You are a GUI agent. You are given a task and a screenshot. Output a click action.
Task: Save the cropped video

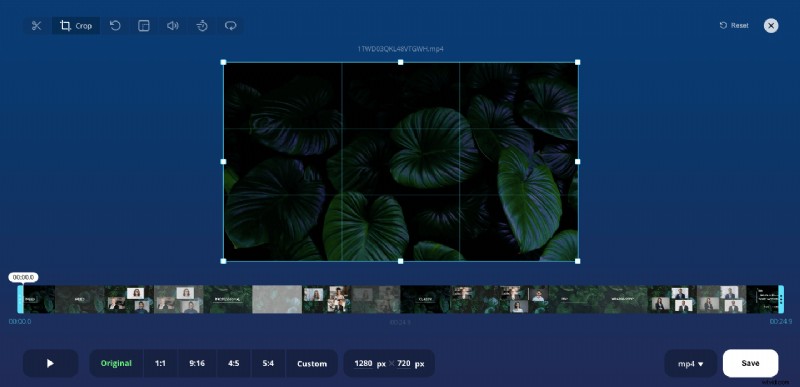tap(751, 363)
